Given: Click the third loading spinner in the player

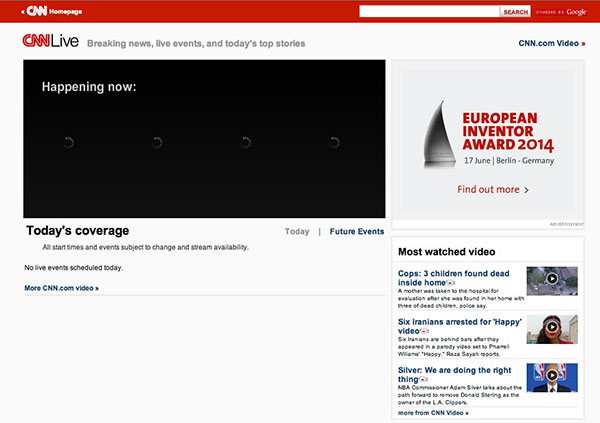Looking at the screenshot, I should tap(246, 142).
